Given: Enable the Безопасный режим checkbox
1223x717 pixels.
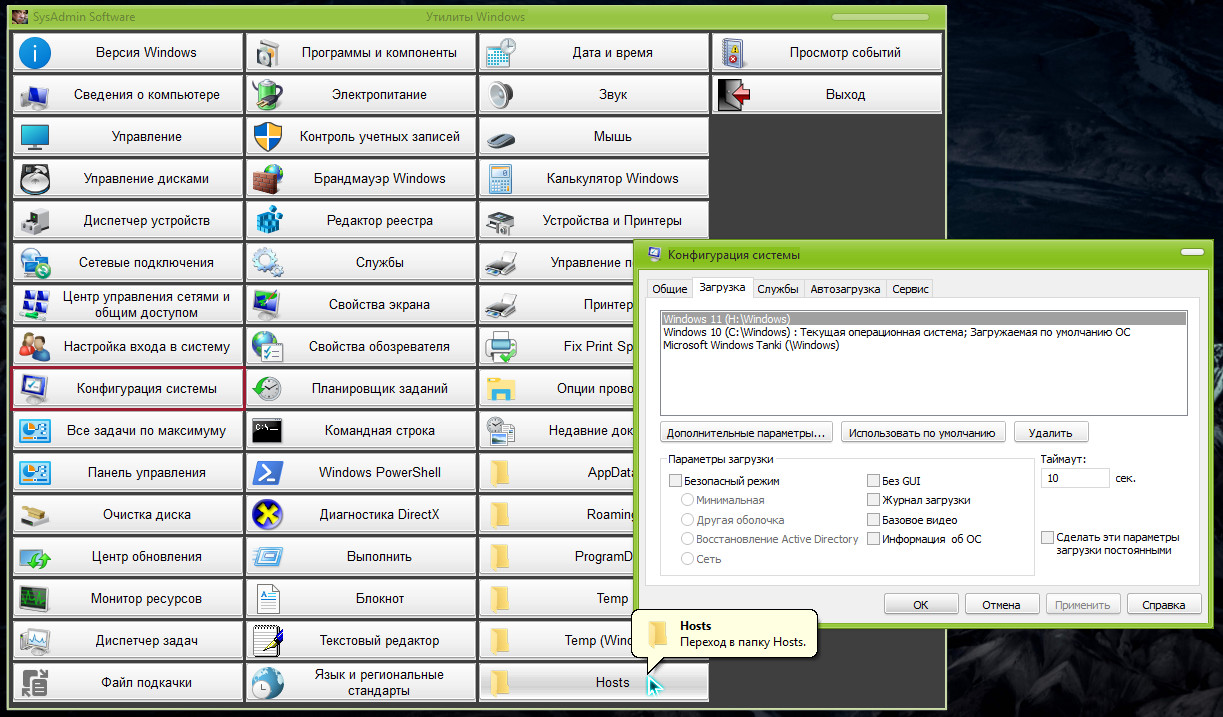Looking at the screenshot, I should click(x=675, y=481).
